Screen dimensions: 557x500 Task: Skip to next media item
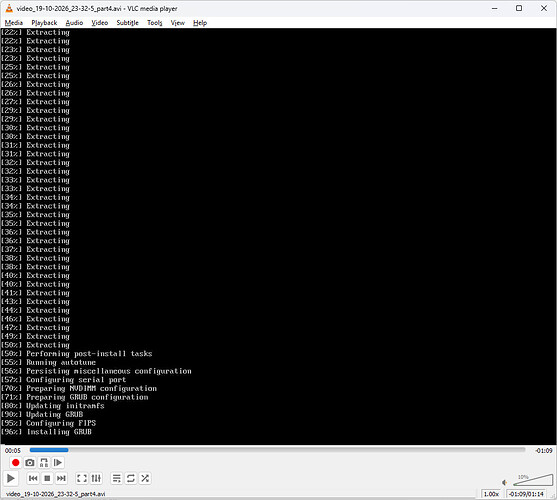coord(61,478)
